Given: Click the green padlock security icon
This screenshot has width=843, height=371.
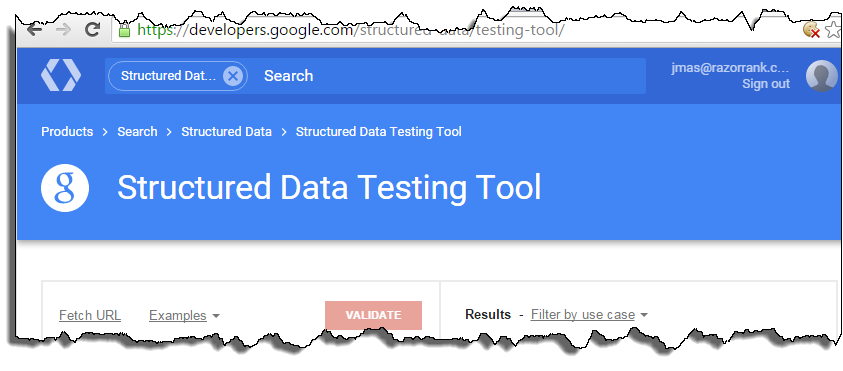Looking at the screenshot, I should tap(124, 29).
